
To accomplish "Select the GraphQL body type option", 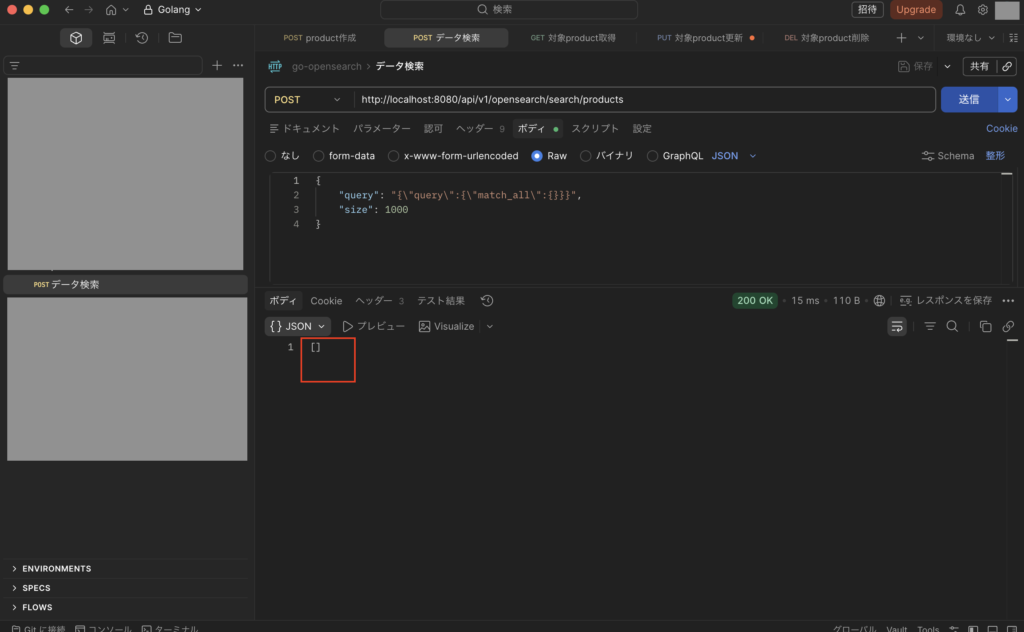I will [653, 156].
